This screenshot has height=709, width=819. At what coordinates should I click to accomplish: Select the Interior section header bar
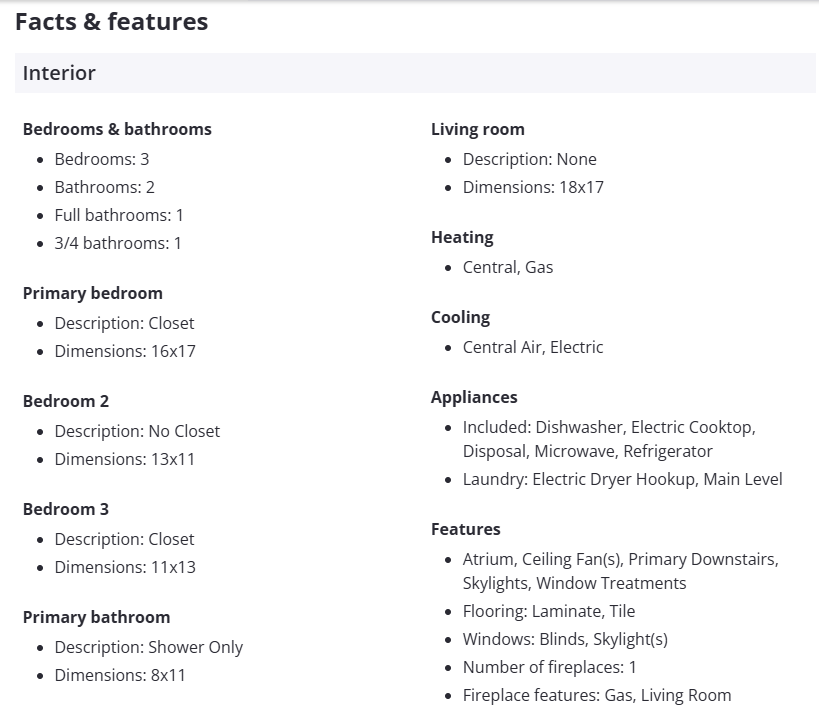(x=415, y=73)
